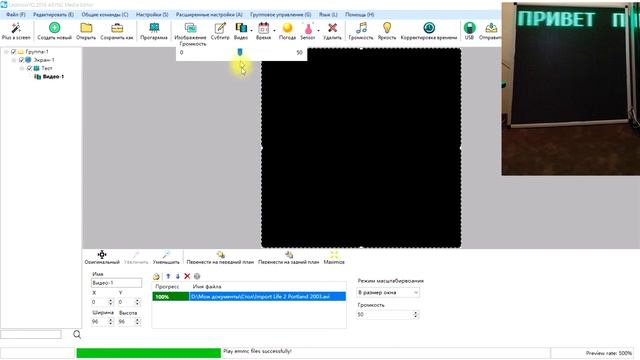This screenshot has width=640, height=360.
Task: Click the Видео toolbar icon
Action: [x=241, y=28]
